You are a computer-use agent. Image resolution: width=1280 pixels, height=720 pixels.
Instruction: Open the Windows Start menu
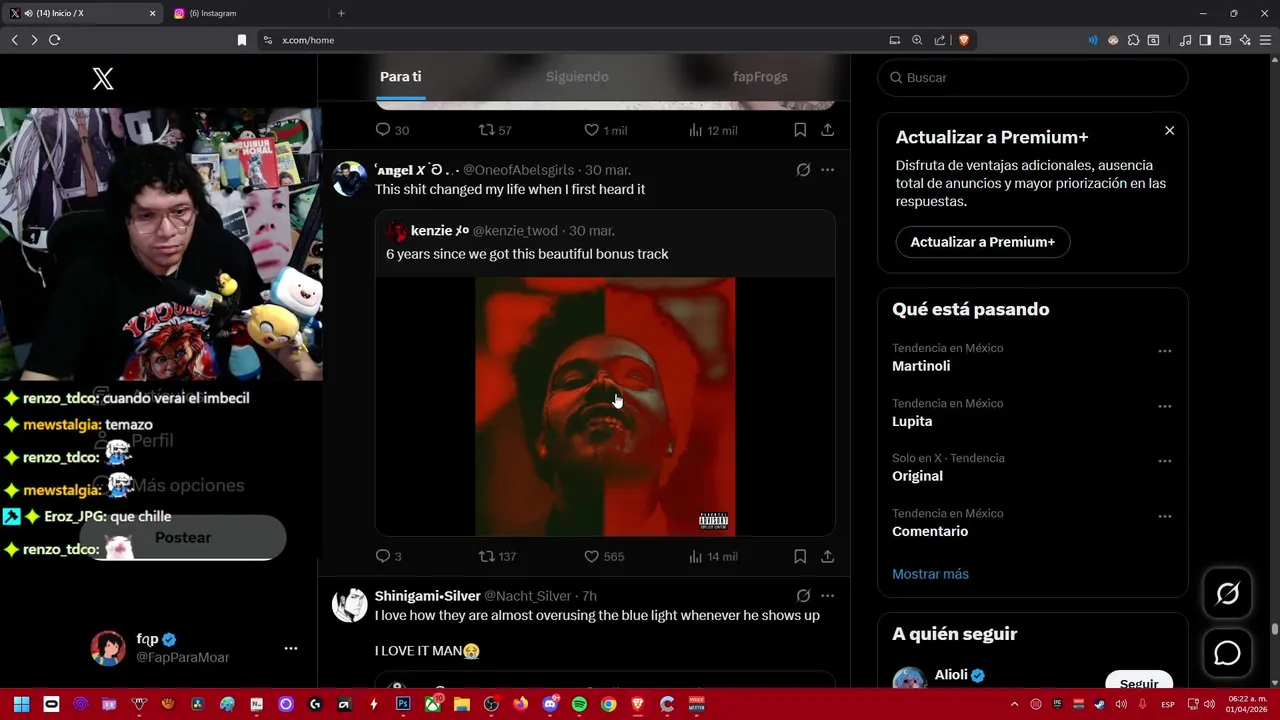(x=21, y=704)
